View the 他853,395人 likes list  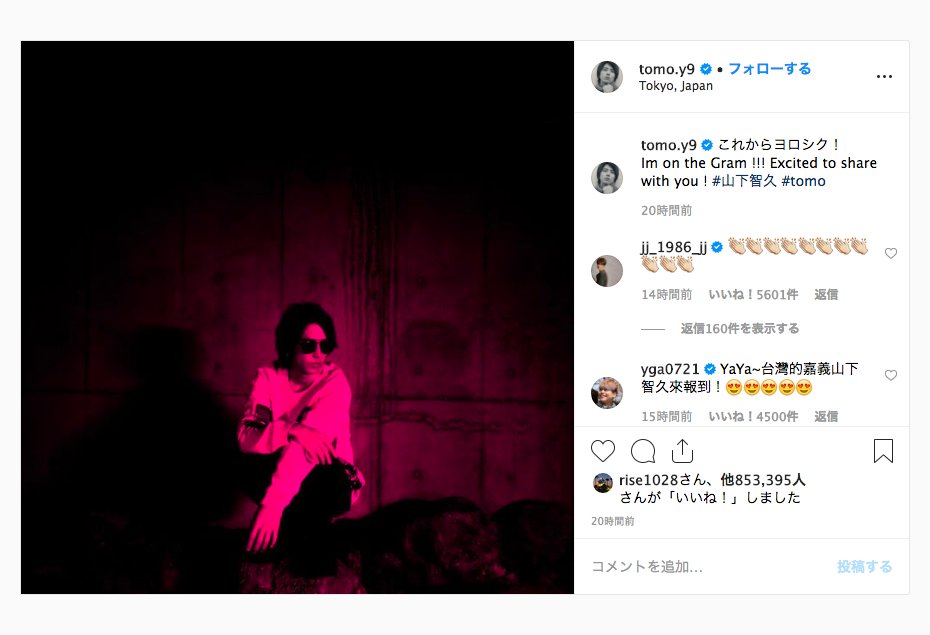pyautogui.click(x=763, y=480)
